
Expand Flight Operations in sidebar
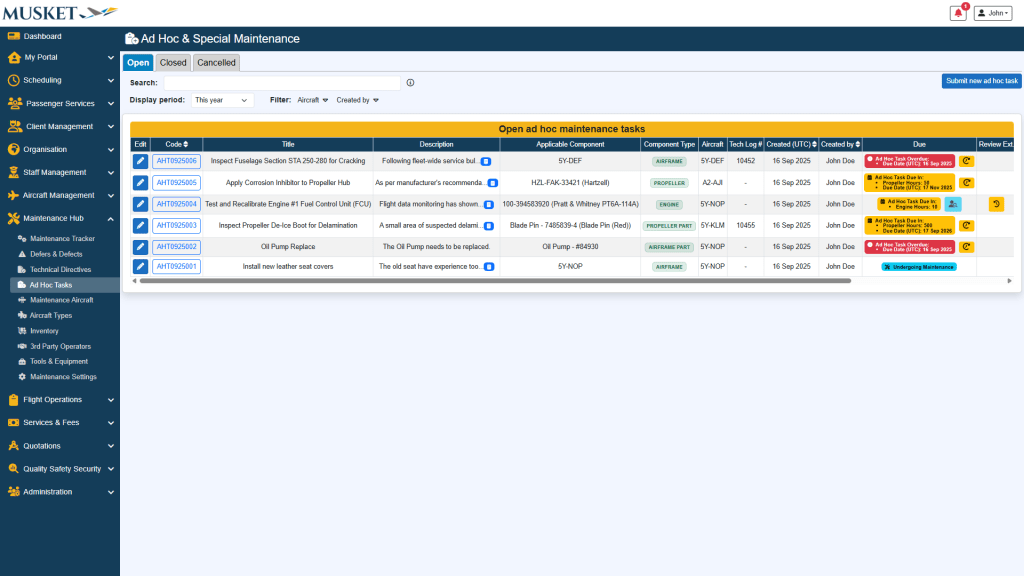60,399
